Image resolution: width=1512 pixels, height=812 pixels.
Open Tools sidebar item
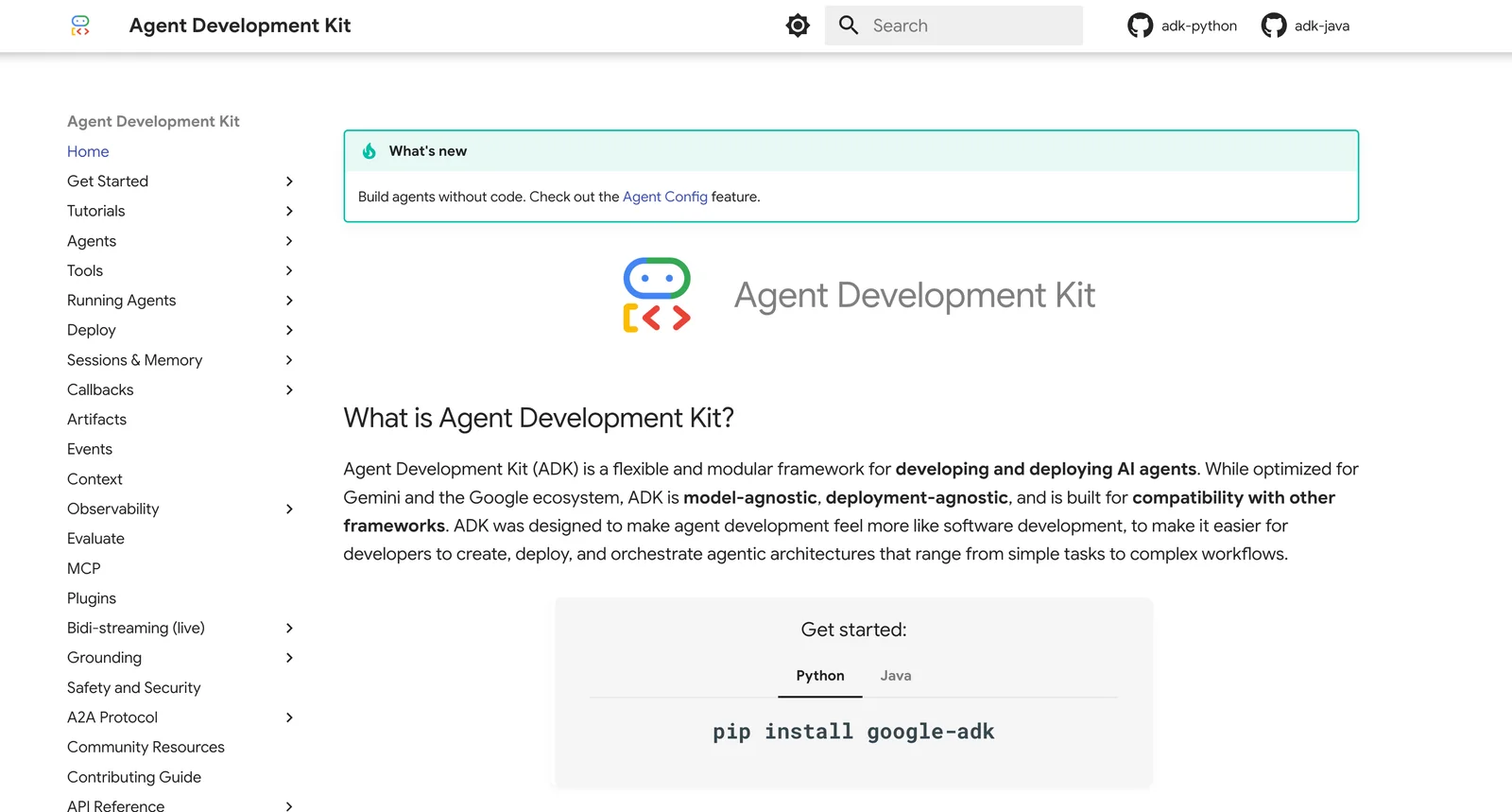tap(85, 270)
